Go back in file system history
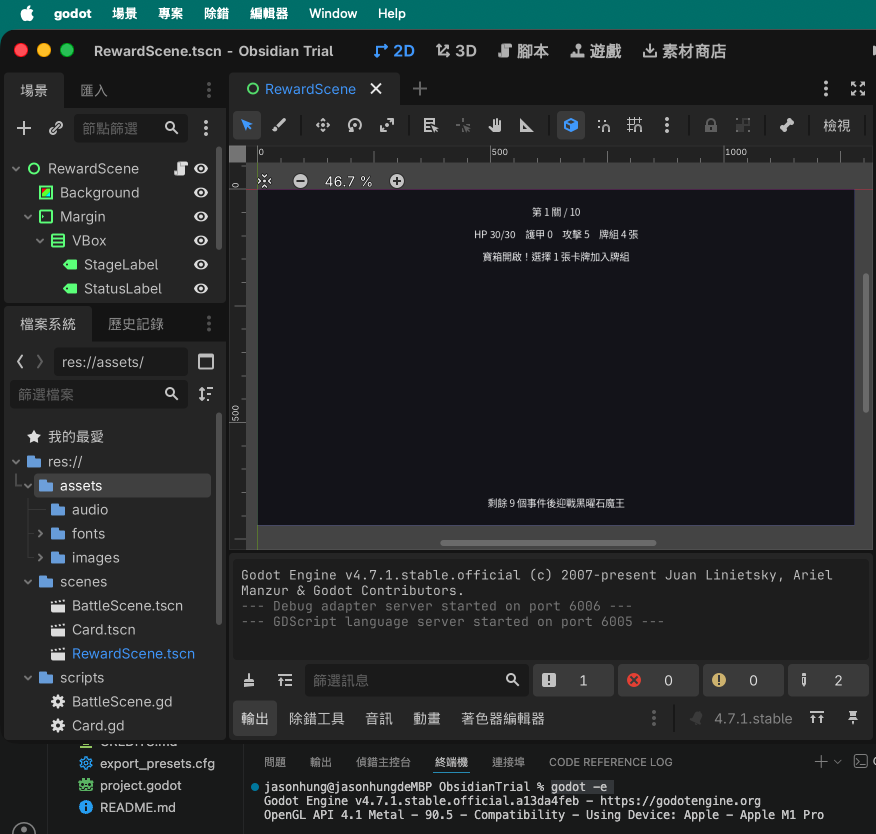The height and width of the screenshot is (834, 876). (20, 361)
